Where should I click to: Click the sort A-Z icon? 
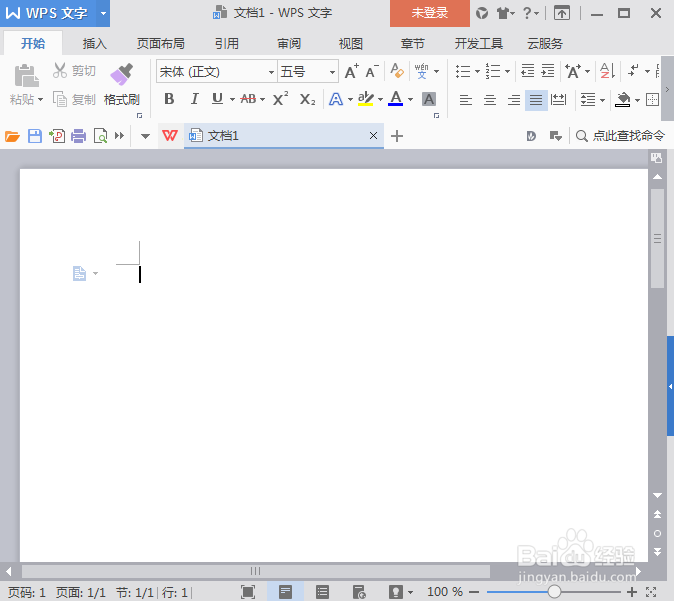[608, 71]
